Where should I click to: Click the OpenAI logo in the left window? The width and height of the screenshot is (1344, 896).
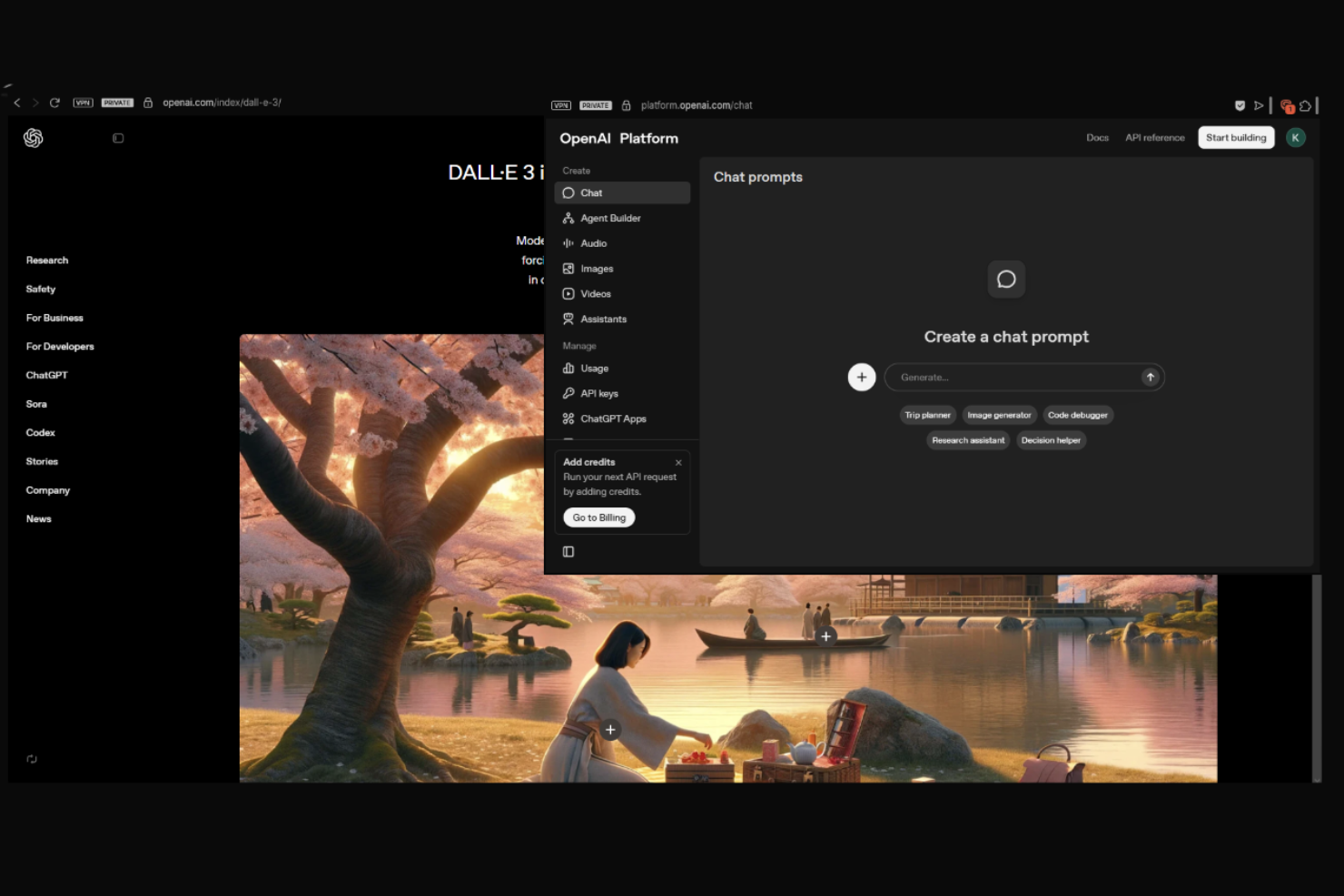coord(34,138)
